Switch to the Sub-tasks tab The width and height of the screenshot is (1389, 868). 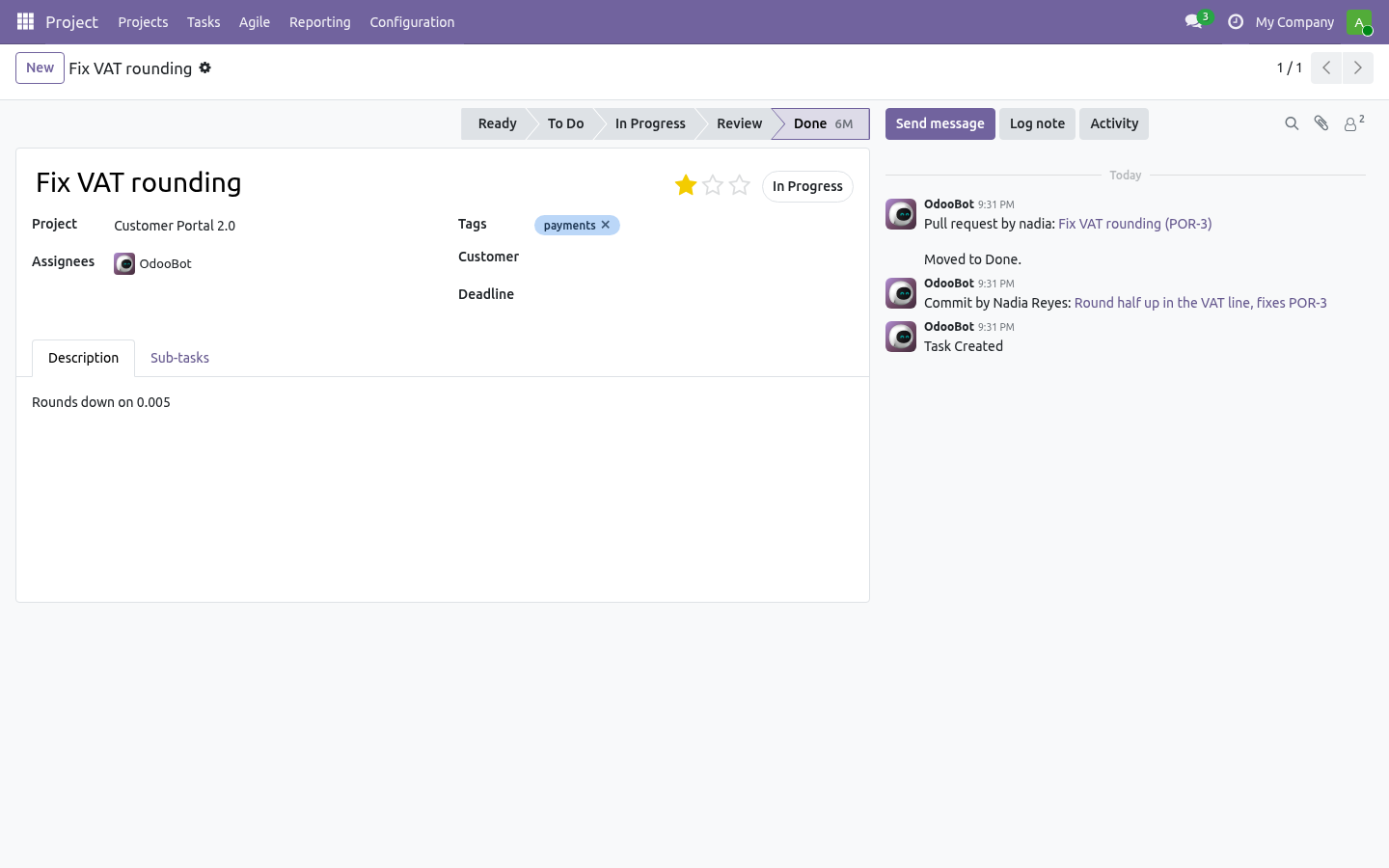179,358
